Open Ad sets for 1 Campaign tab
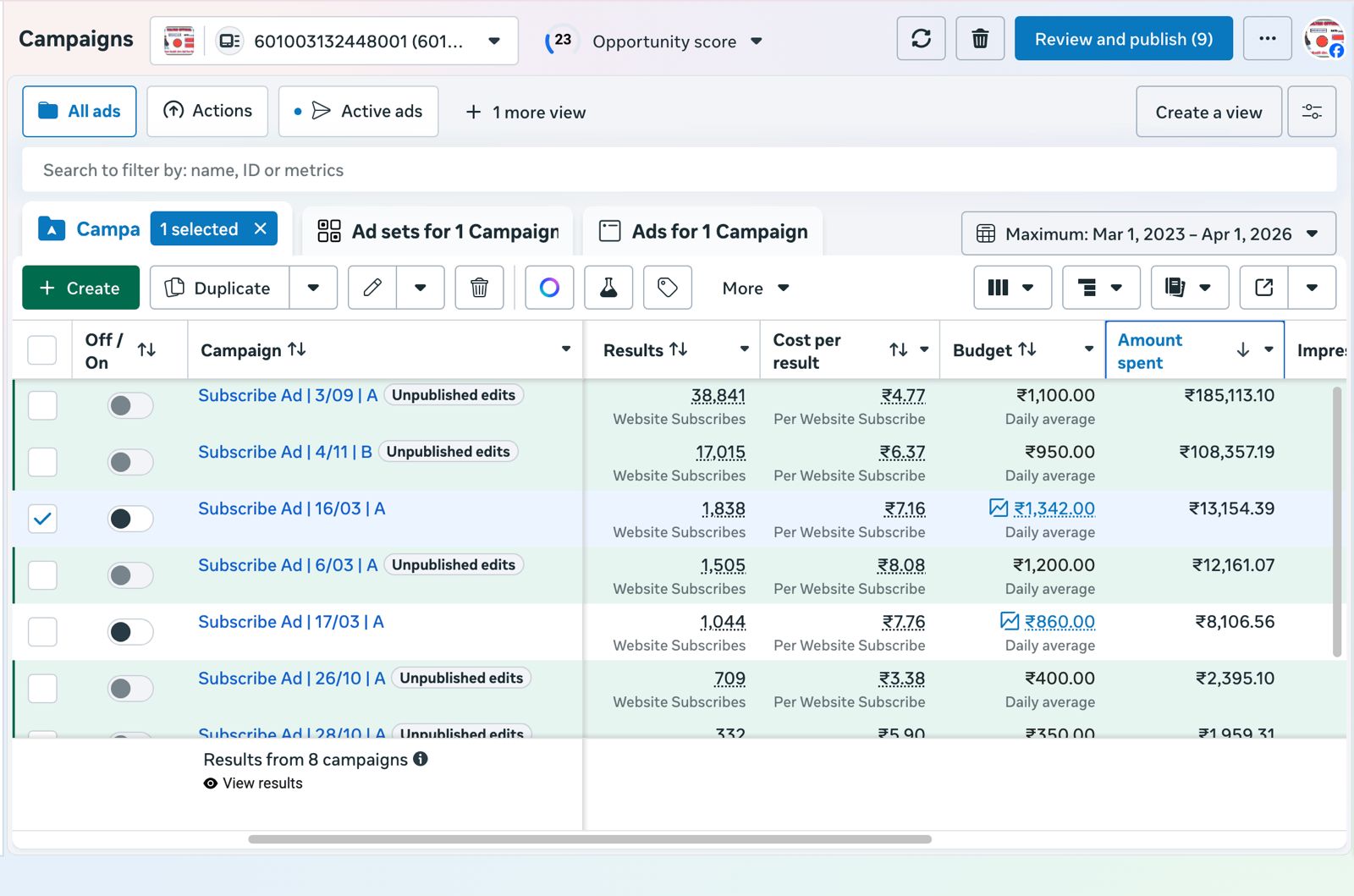This screenshot has width=1354, height=896. click(x=438, y=231)
